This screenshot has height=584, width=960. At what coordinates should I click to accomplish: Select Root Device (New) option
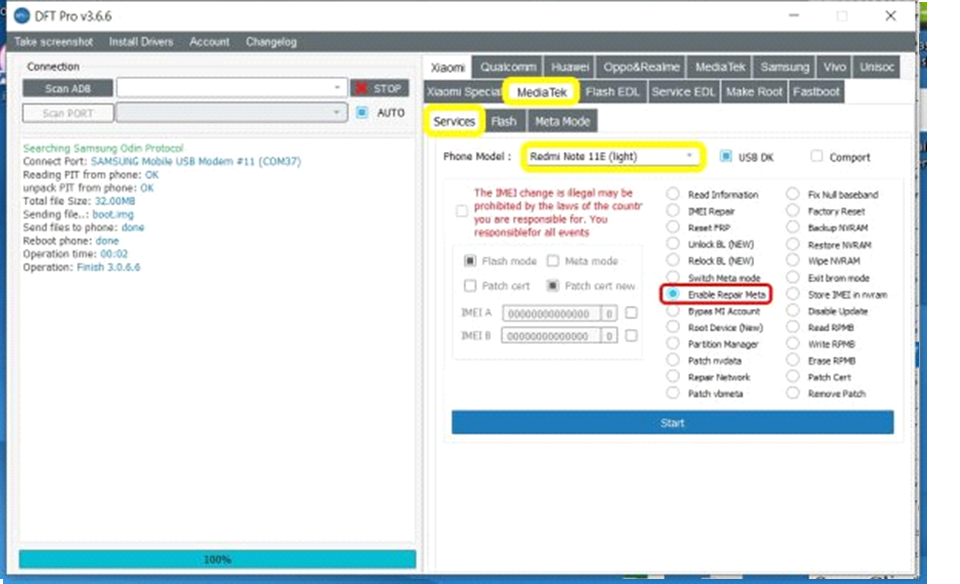(673, 327)
